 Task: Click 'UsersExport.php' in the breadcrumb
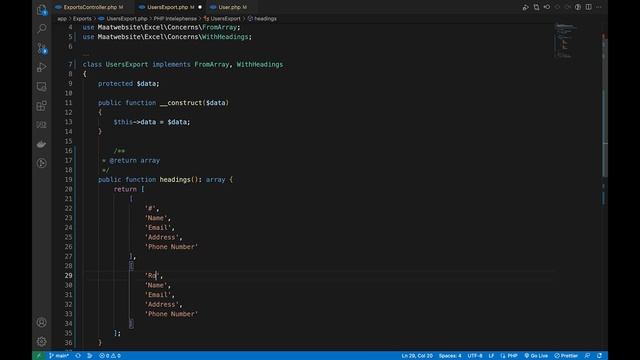click(x=127, y=19)
